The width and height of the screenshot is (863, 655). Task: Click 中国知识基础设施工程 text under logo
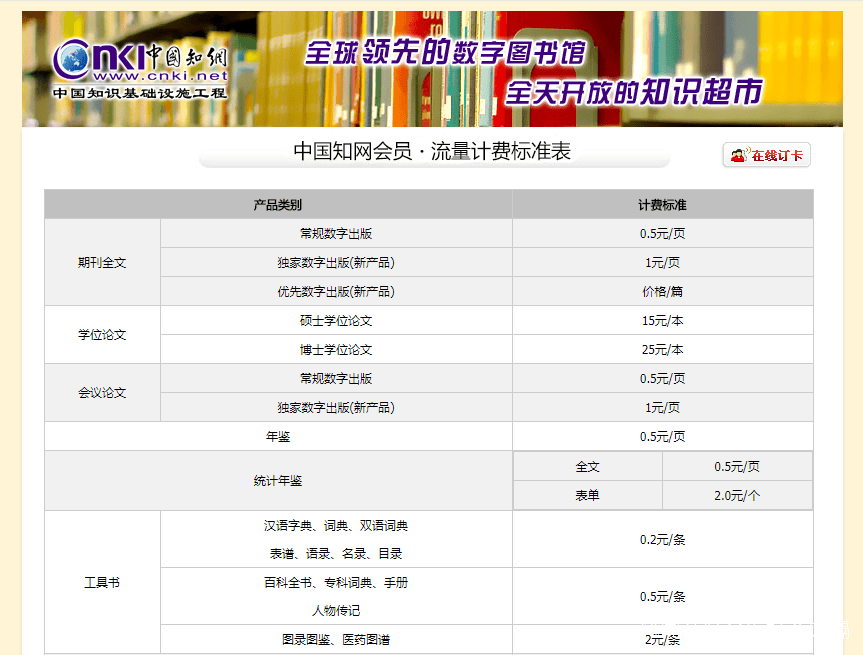click(140, 93)
